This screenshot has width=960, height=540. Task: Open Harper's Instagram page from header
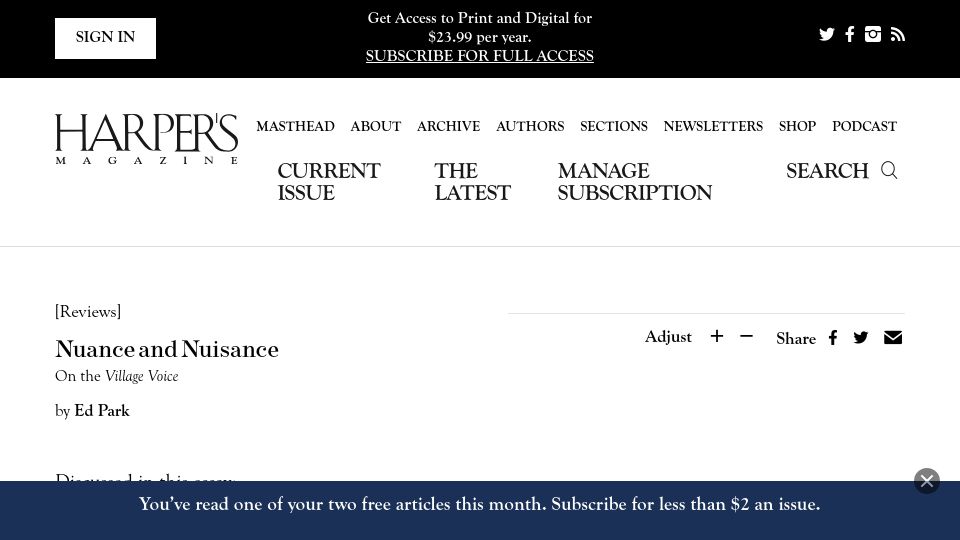click(873, 34)
